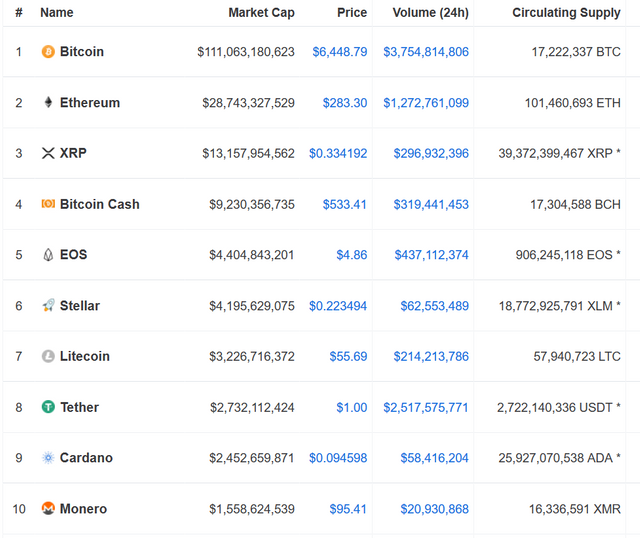Click Cardano's price $0.094598
This screenshot has height=538, width=640.
[x=338, y=458]
